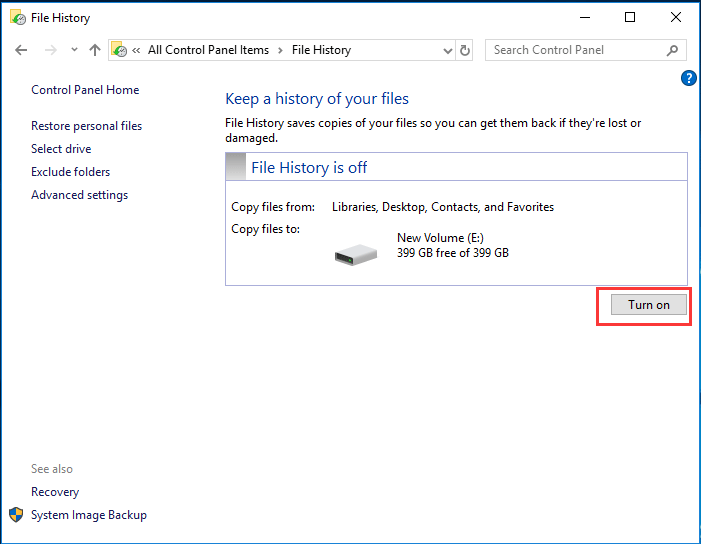Open Restore personal files
This screenshot has height=544, width=701.
[86, 126]
